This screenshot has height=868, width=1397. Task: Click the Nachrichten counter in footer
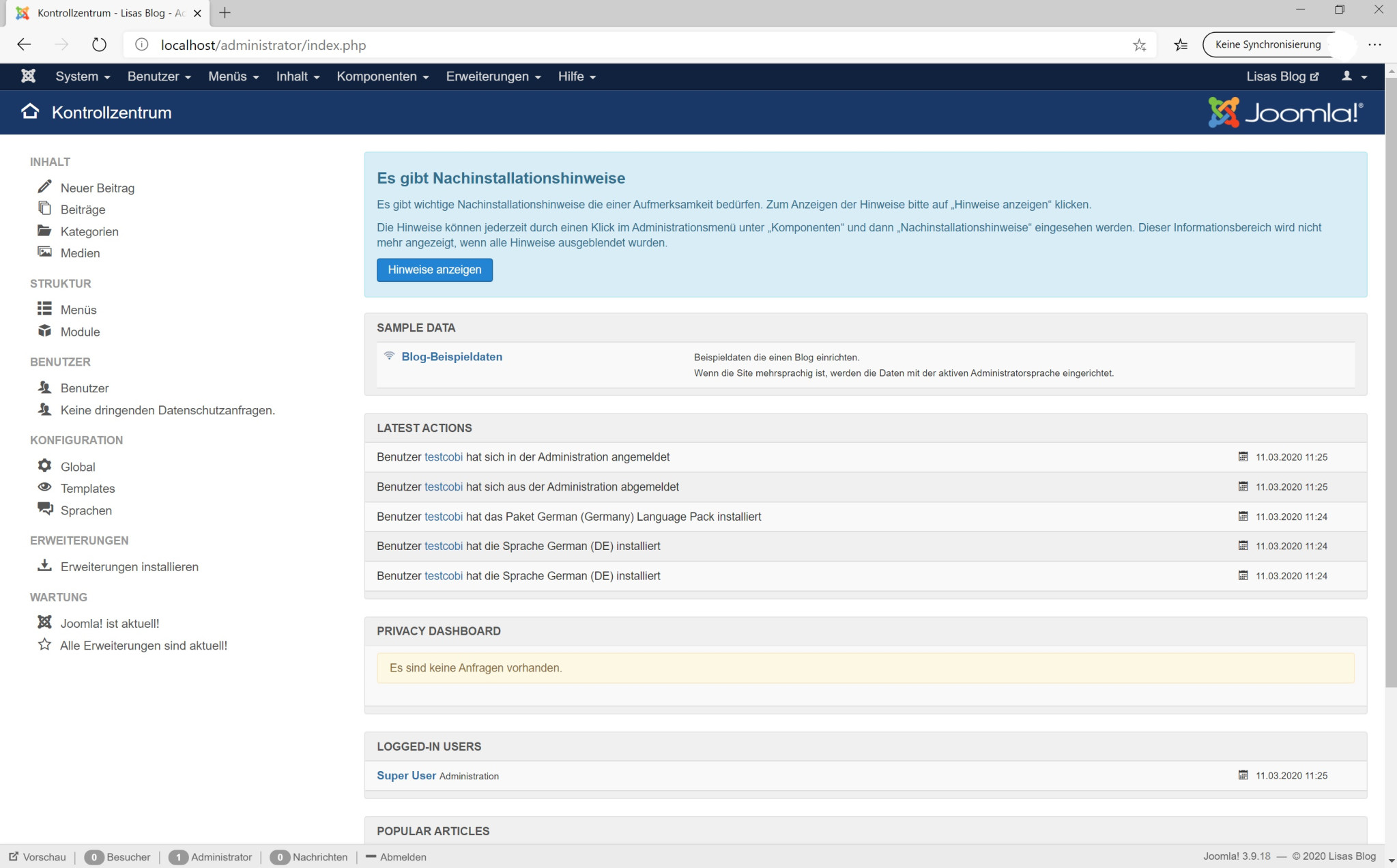pos(308,857)
